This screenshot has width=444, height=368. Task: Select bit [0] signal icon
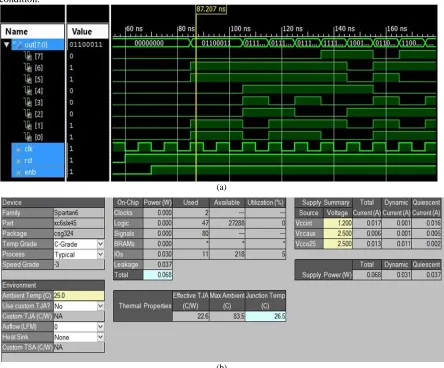pyautogui.click(x=28, y=137)
